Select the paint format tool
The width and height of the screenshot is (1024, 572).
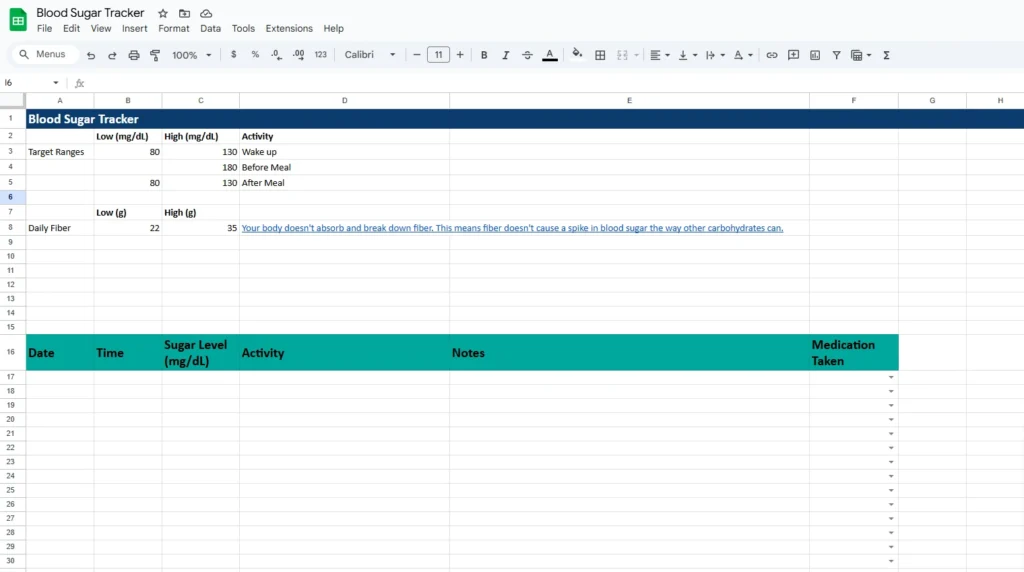(155, 55)
